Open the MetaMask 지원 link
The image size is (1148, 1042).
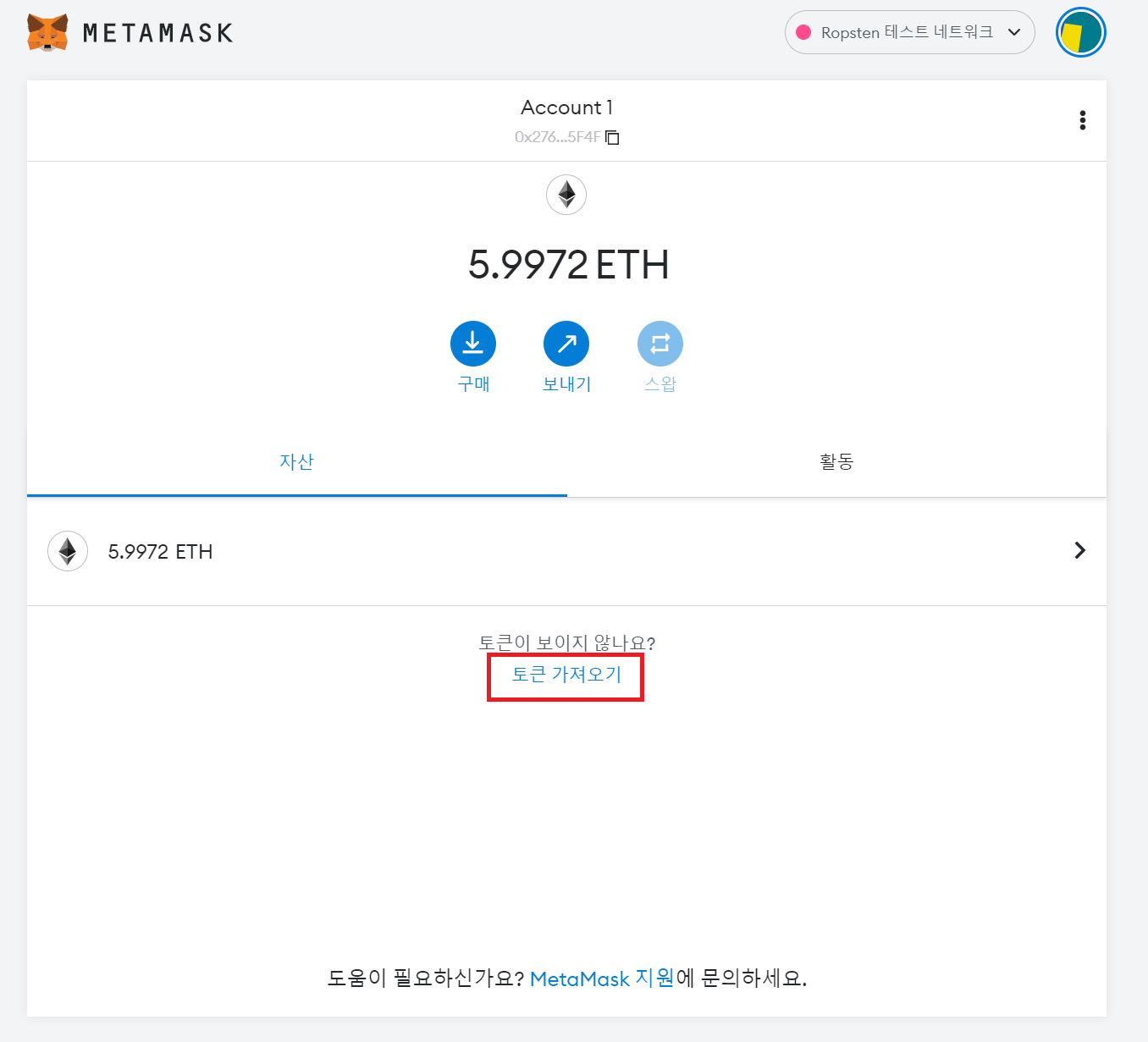point(602,979)
